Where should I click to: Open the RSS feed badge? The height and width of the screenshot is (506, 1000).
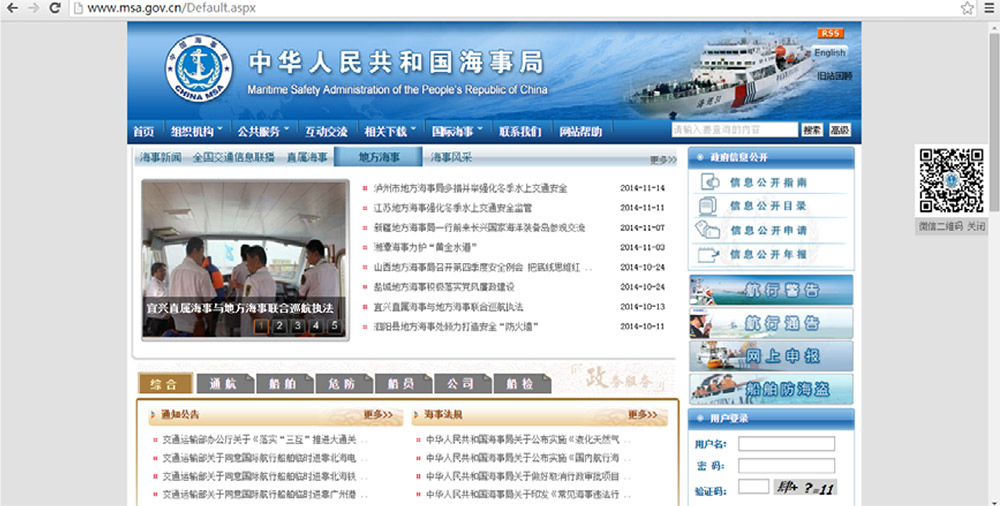(830, 33)
